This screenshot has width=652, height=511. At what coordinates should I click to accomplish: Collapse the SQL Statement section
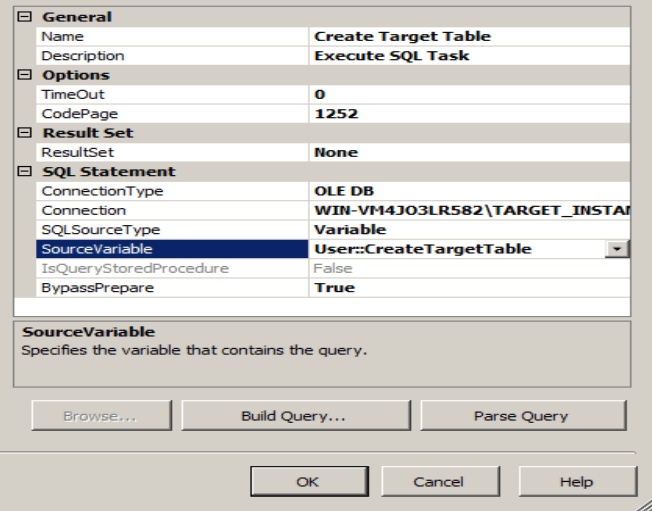[x=25, y=172]
